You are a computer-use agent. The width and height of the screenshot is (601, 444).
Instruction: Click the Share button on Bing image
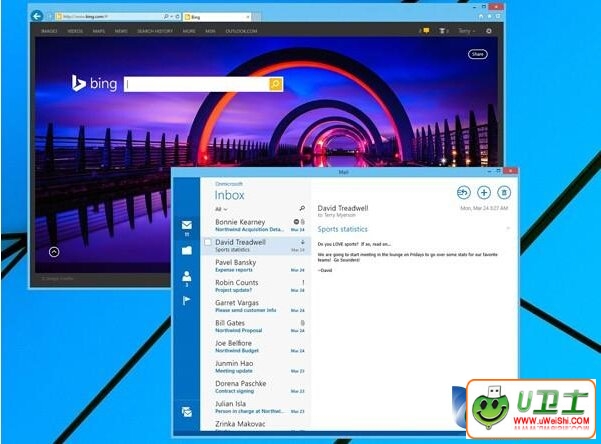(x=478, y=54)
